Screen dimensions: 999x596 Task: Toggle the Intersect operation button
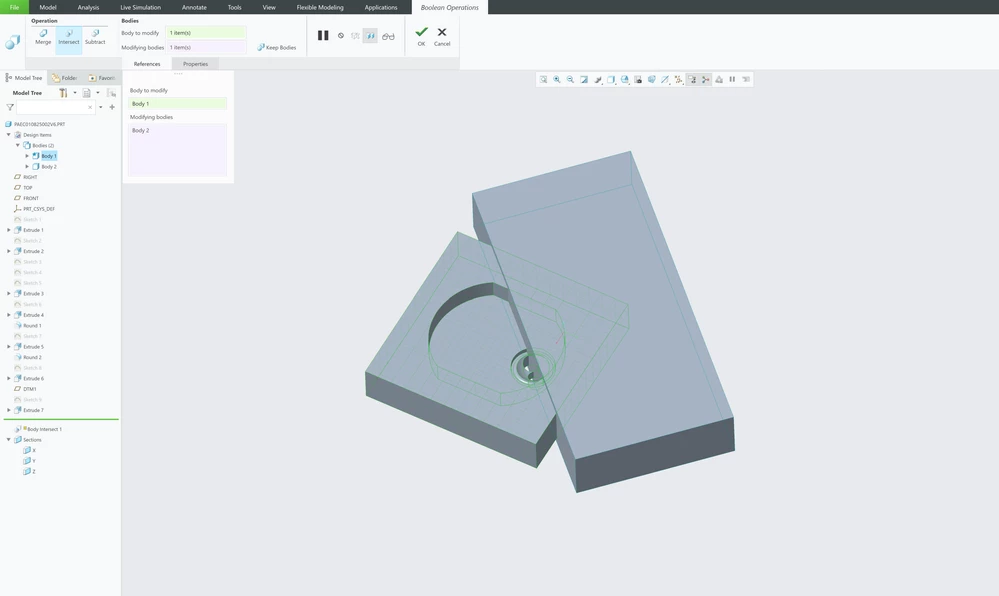pyautogui.click(x=69, y=37)
